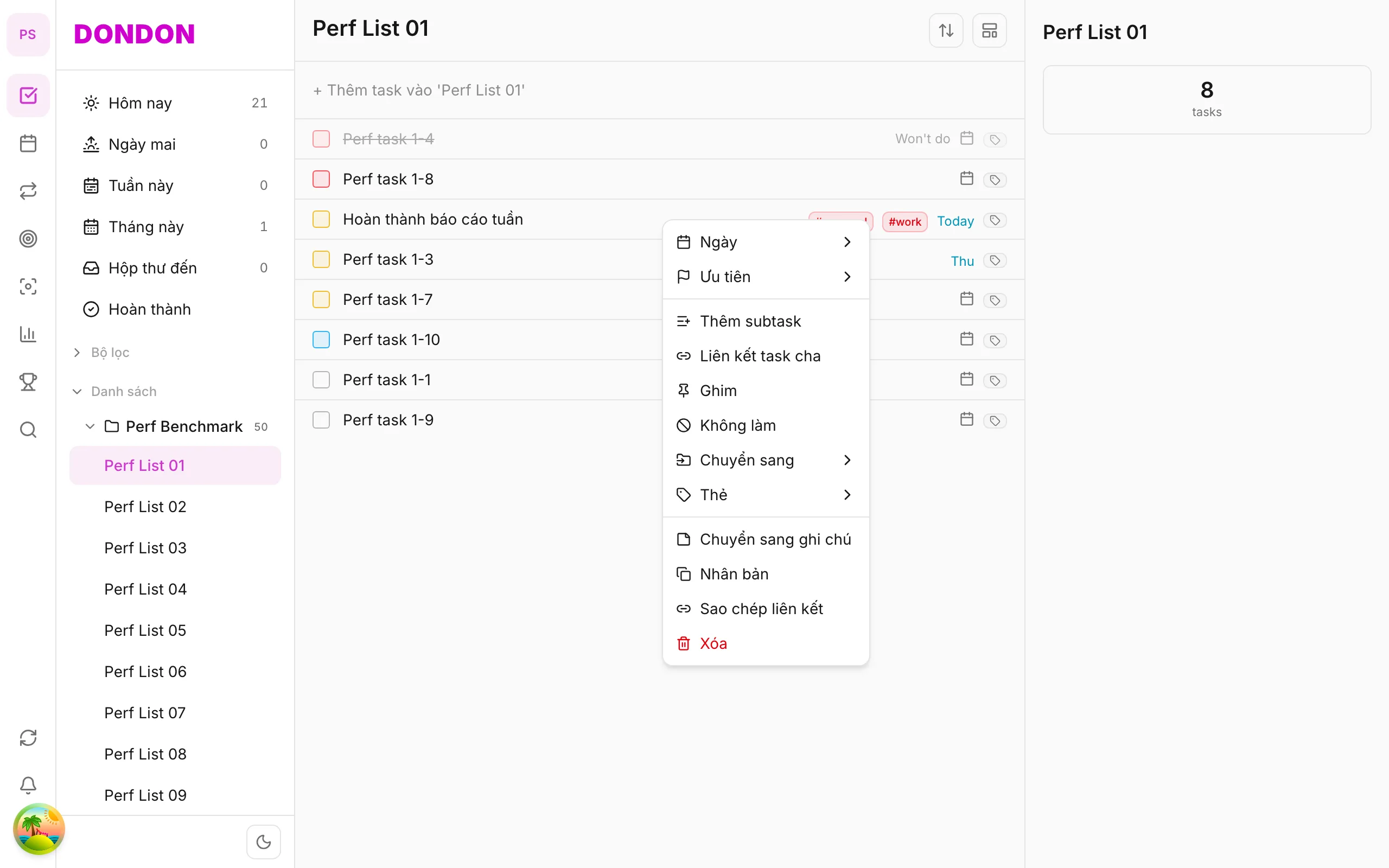The image size is (1389, 868).
Task: Choose Thêm subtask from context menu
Action: tap(765, 322)
